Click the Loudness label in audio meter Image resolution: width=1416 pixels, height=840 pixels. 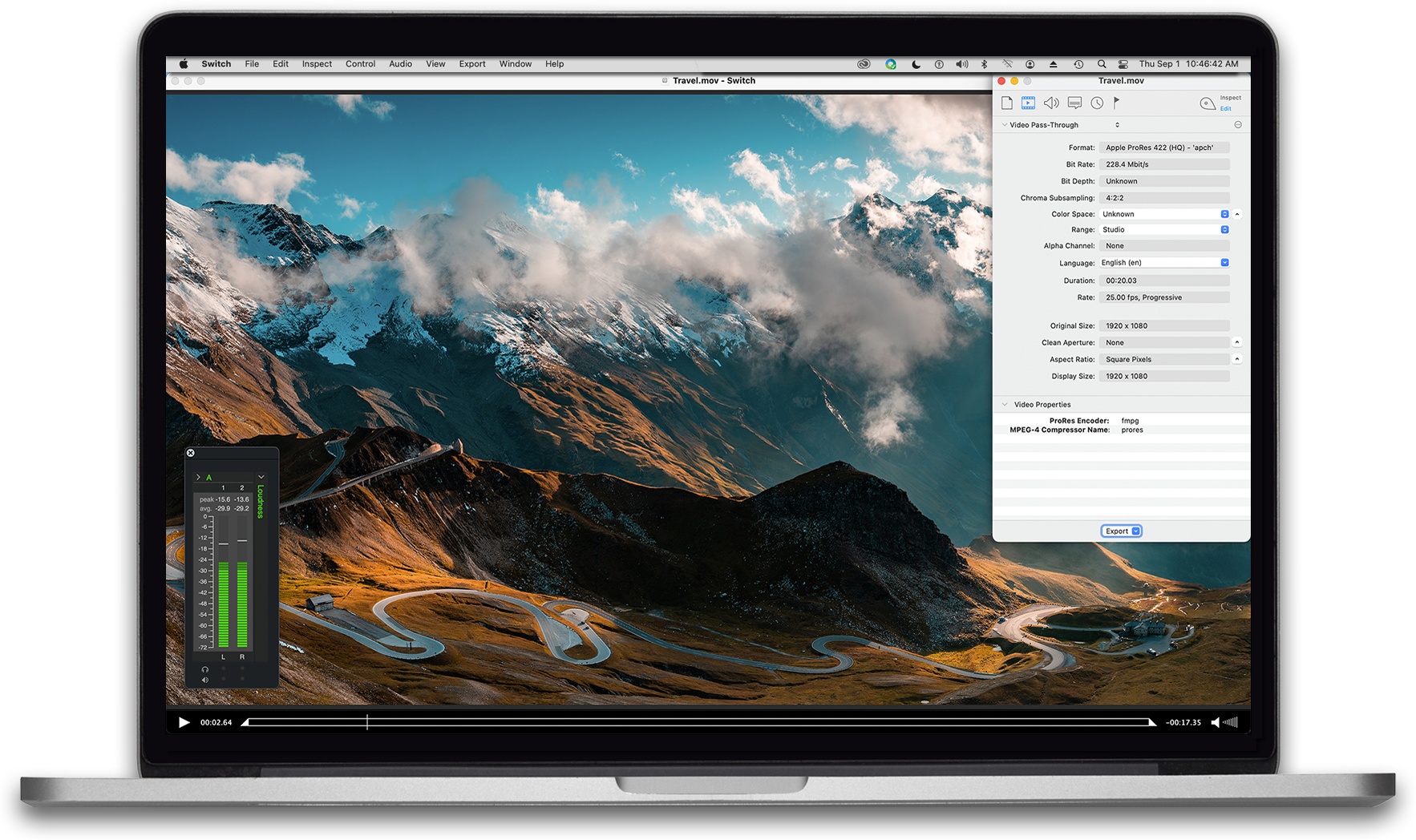261,502
